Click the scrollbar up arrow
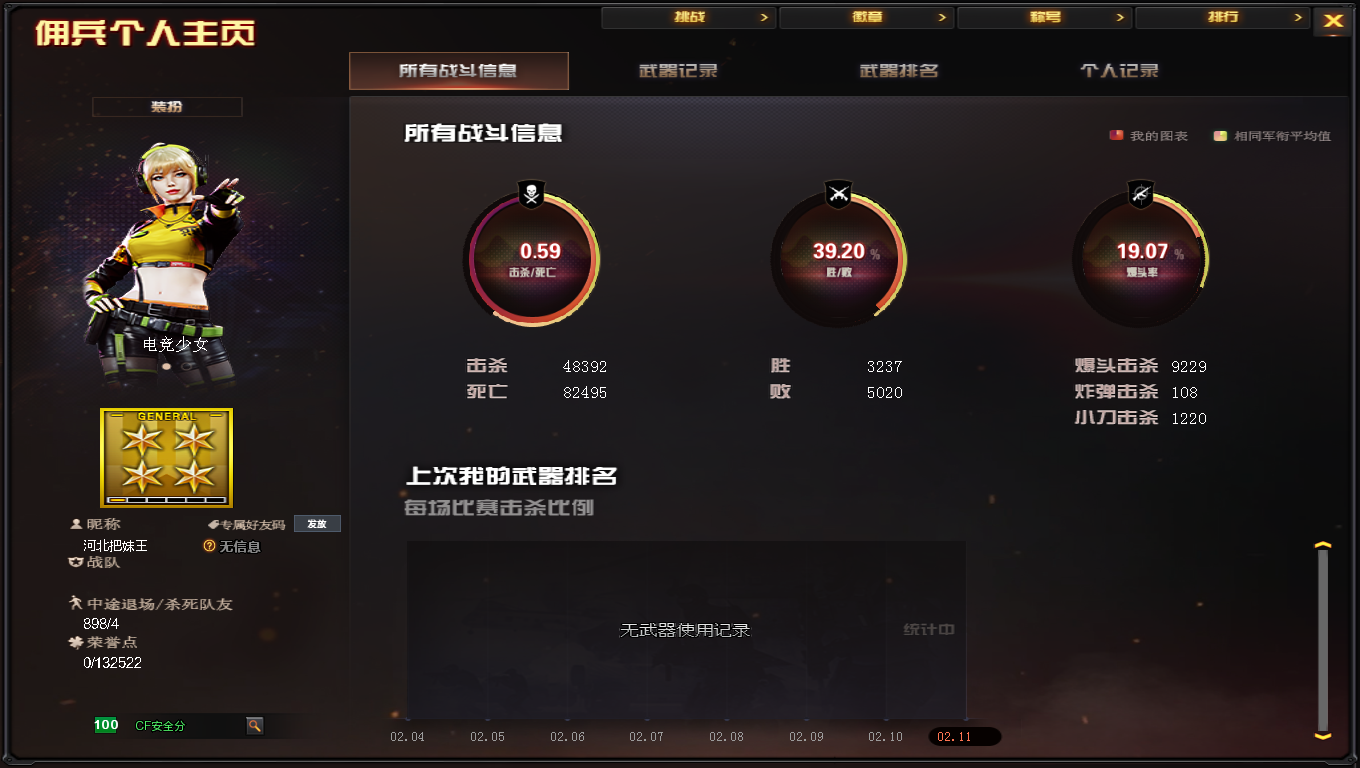The image size is (1360, 768). (x=1323, y=546)
